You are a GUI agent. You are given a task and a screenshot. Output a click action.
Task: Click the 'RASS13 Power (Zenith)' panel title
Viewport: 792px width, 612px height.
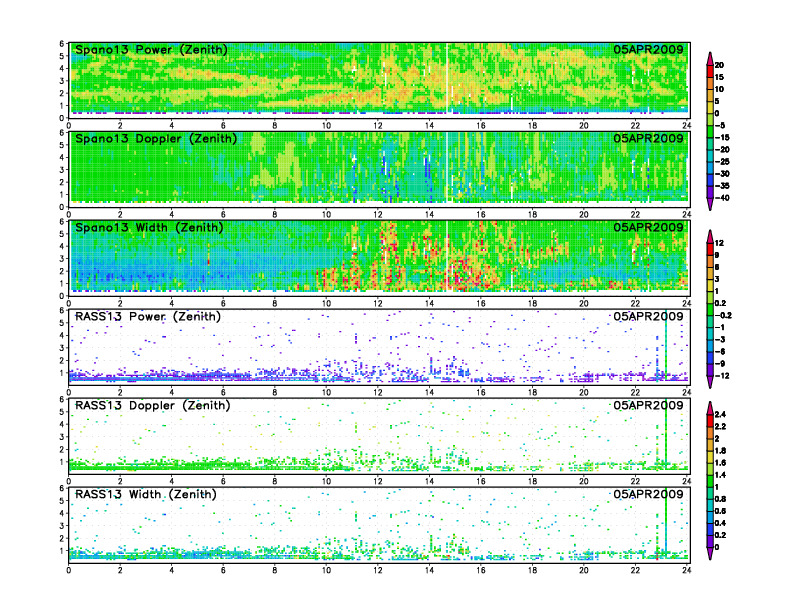point(147,317)
